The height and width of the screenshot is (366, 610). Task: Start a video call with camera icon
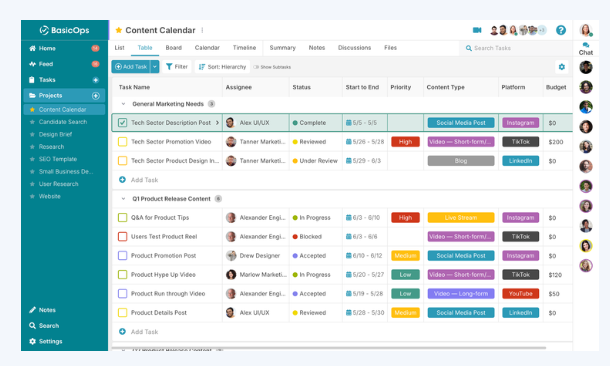pyautogui.click(x=477, y=30)
